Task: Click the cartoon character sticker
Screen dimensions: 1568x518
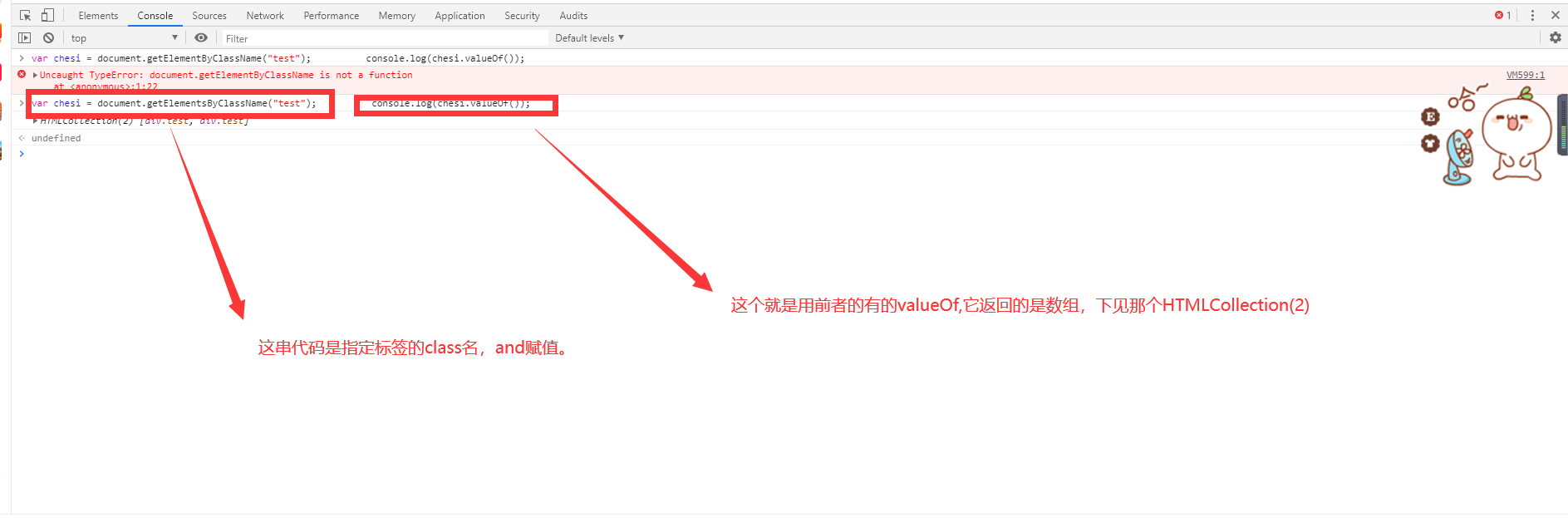Action: click(1516, 133)
